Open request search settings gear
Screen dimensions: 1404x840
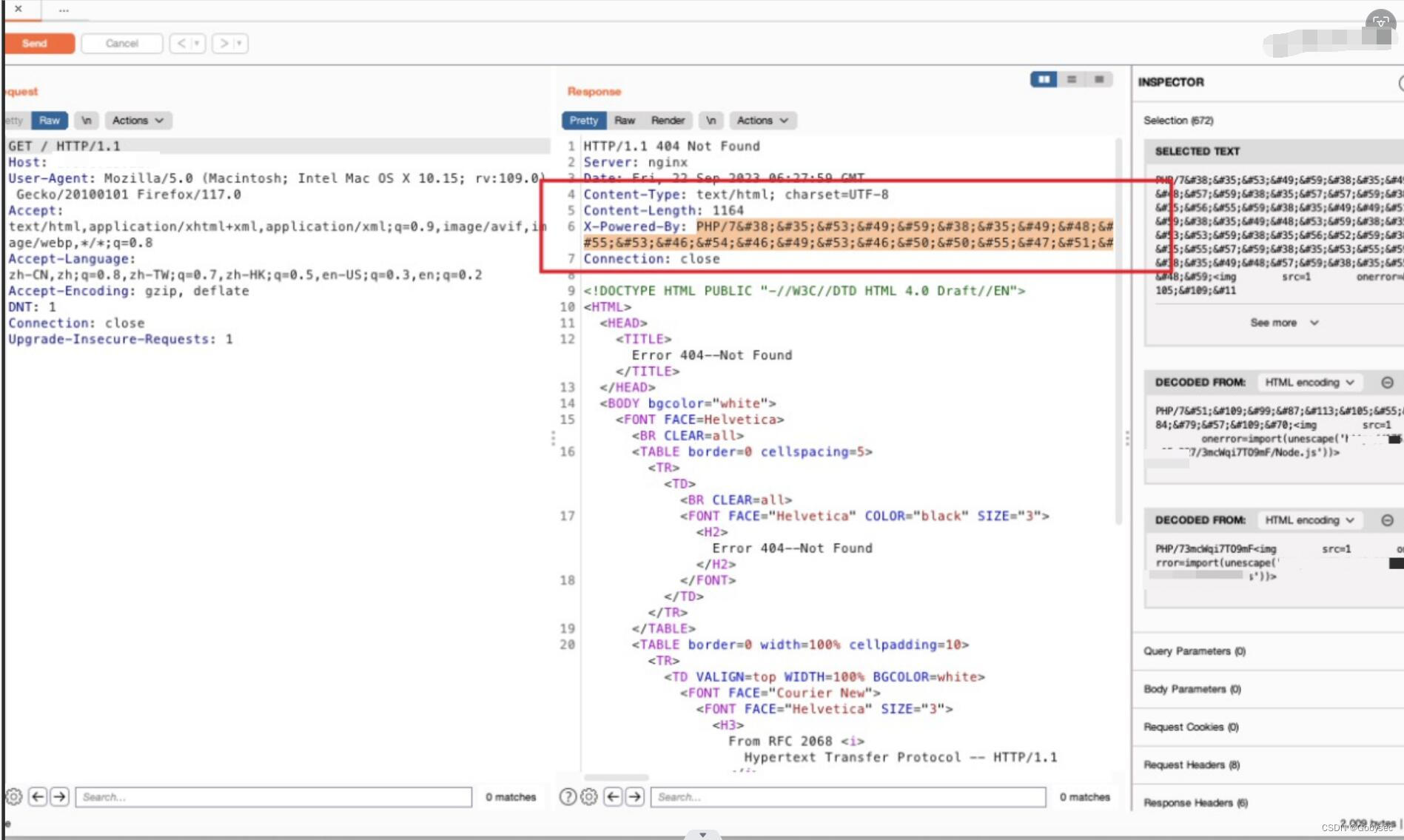click(x=14, y=797)
